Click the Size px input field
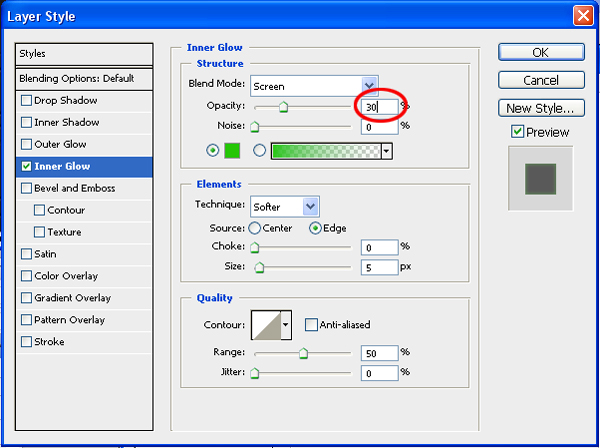Viewport: 600px width, 448px height. point(380,267)
